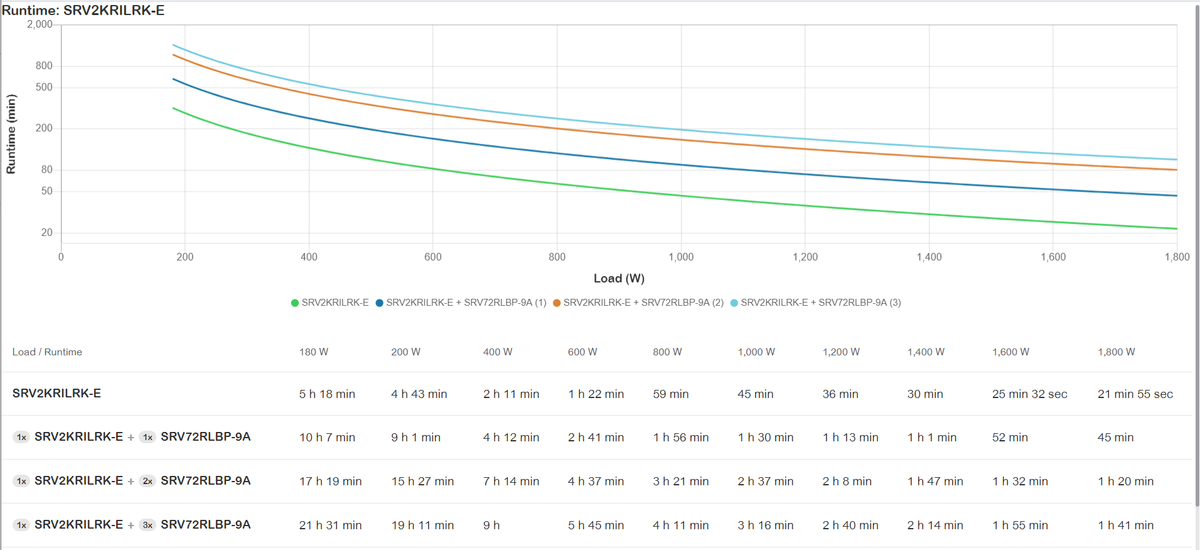Screen dimensions: 1200x550
Task: Click the green SRV2KRILRK-E legend dot
Action: click(295, 303)
